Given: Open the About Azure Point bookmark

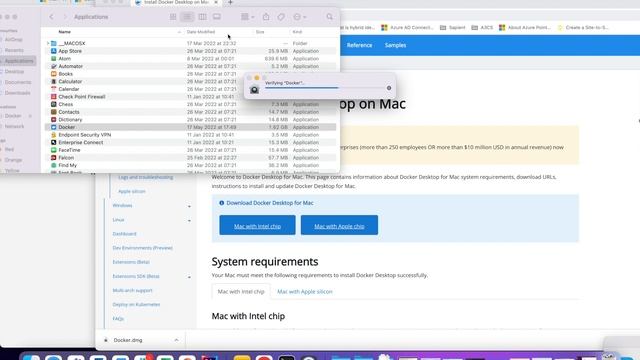Looking at the screenshot, I should [x=525, y=28].
